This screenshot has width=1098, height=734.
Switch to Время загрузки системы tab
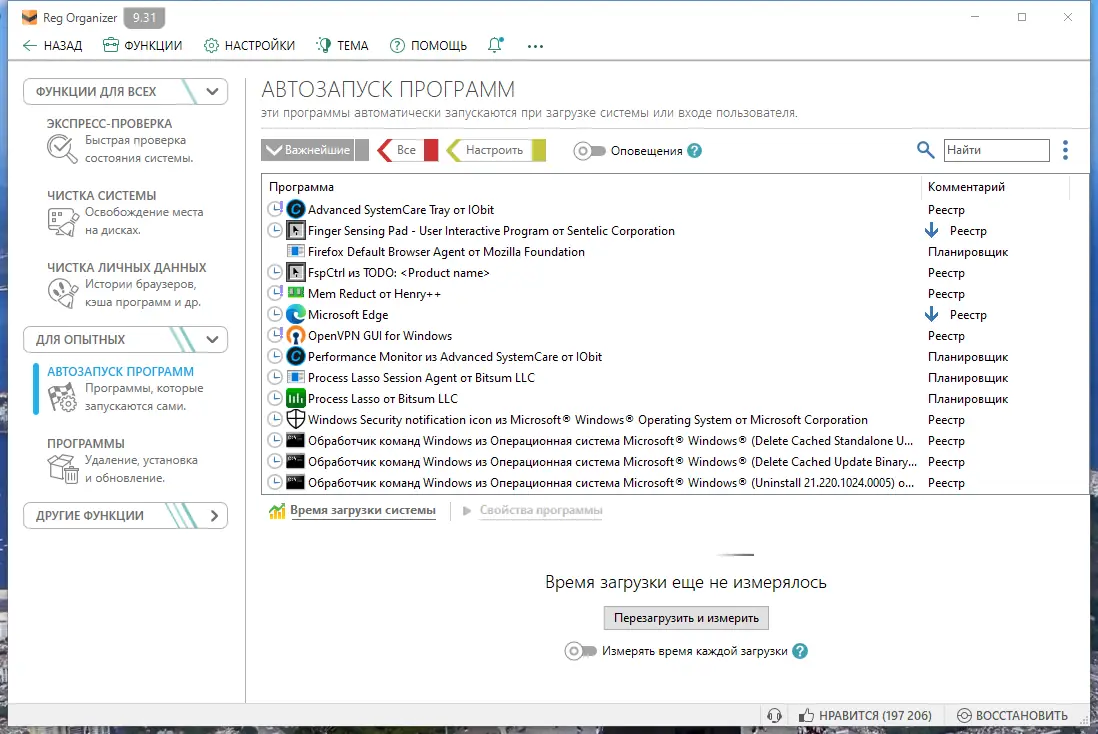363,511
